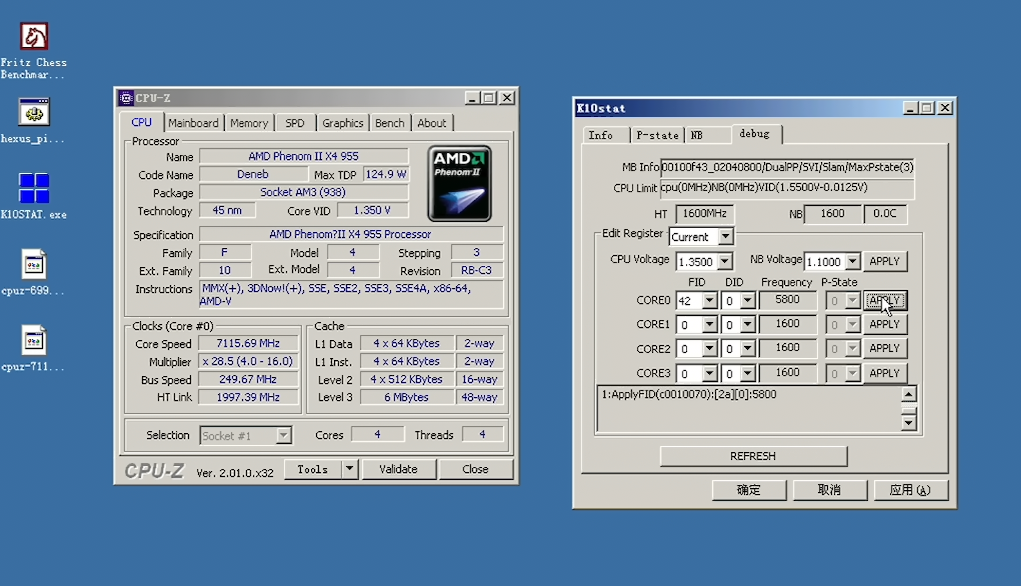The image size is (1021, 586).
Task: Open the CORE1 DID dropdown
Action: click(x=748, y=325)
